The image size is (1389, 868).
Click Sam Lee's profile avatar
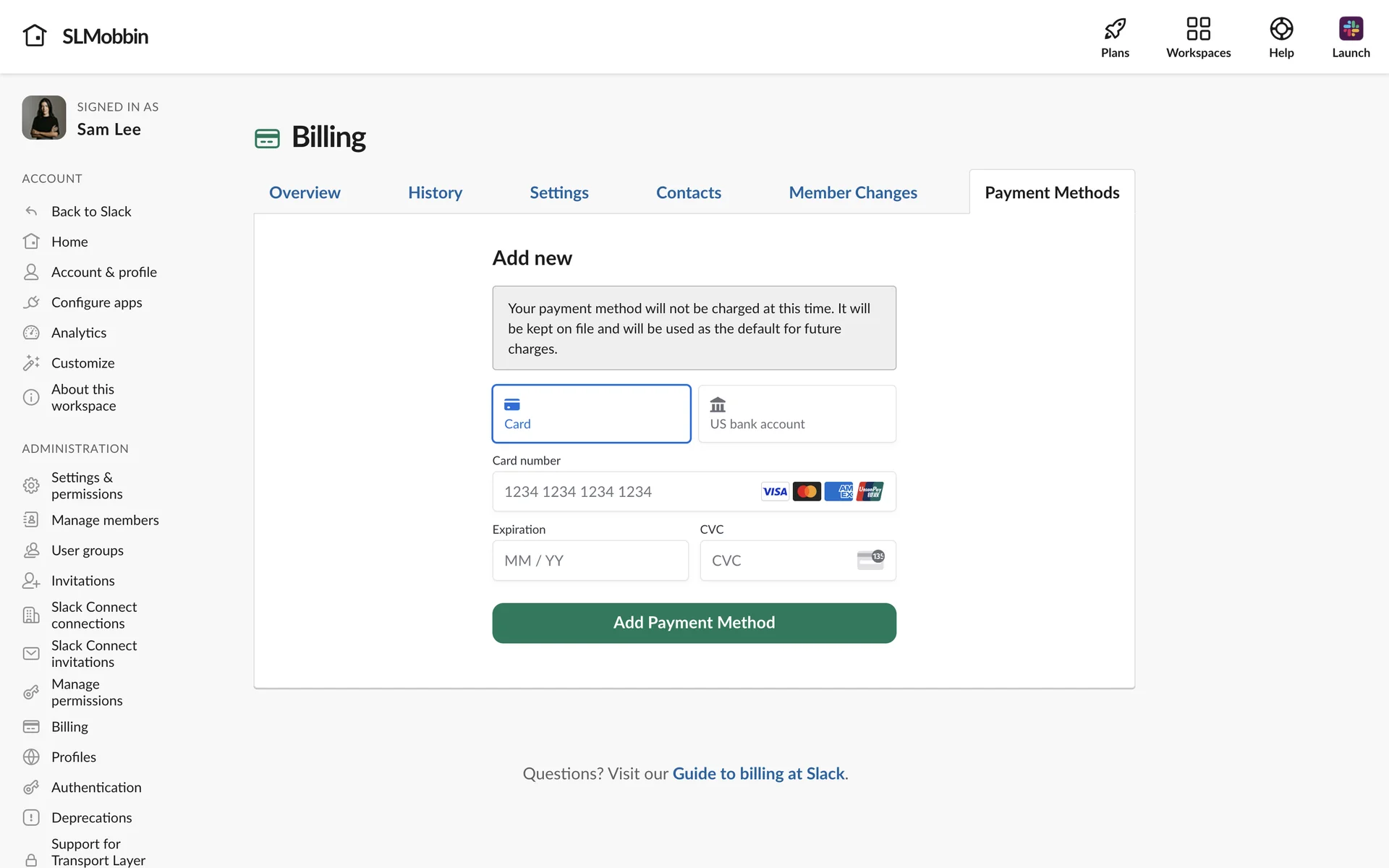pos(44,118)
